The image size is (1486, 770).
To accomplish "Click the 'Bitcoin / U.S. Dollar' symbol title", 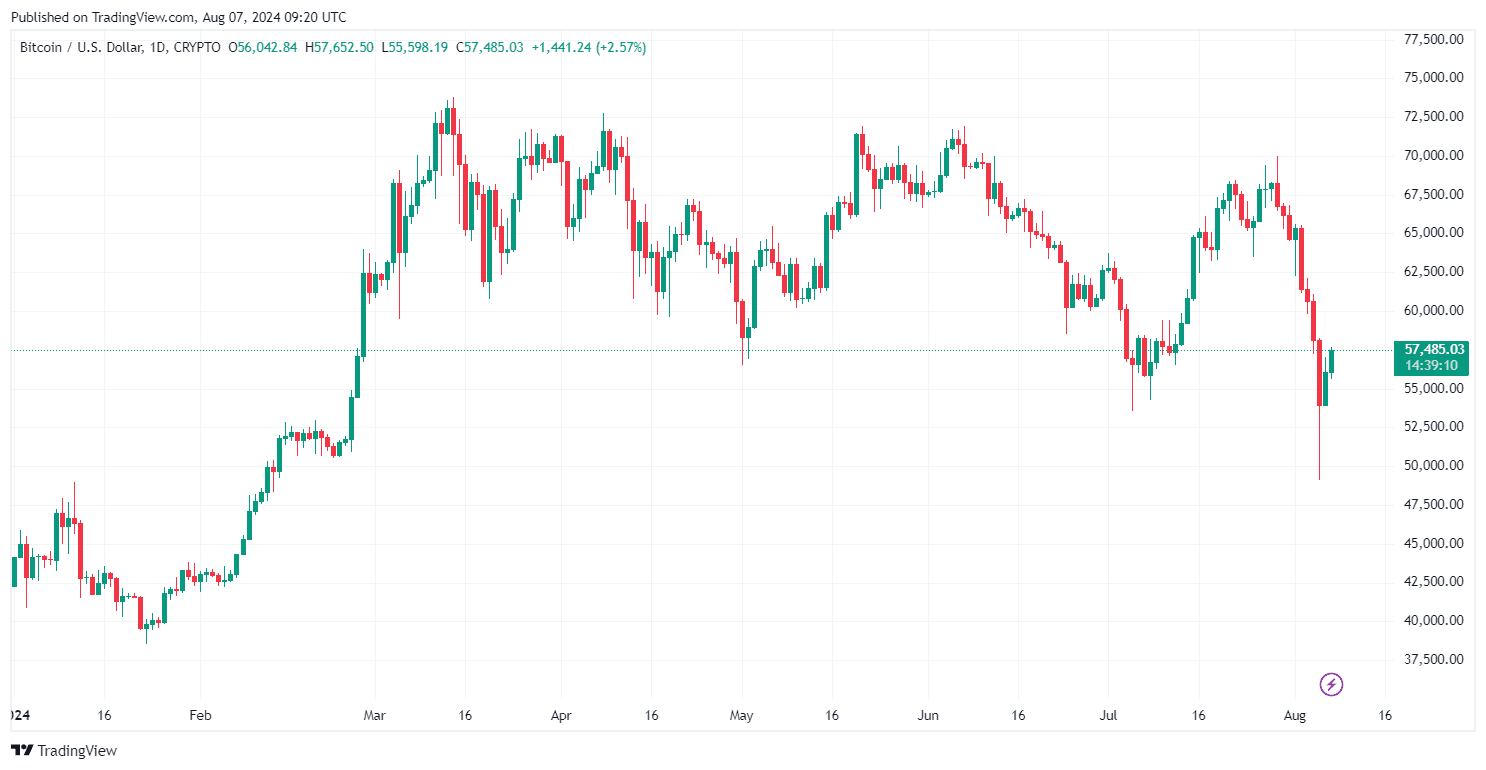I will (x=84, y=47).
